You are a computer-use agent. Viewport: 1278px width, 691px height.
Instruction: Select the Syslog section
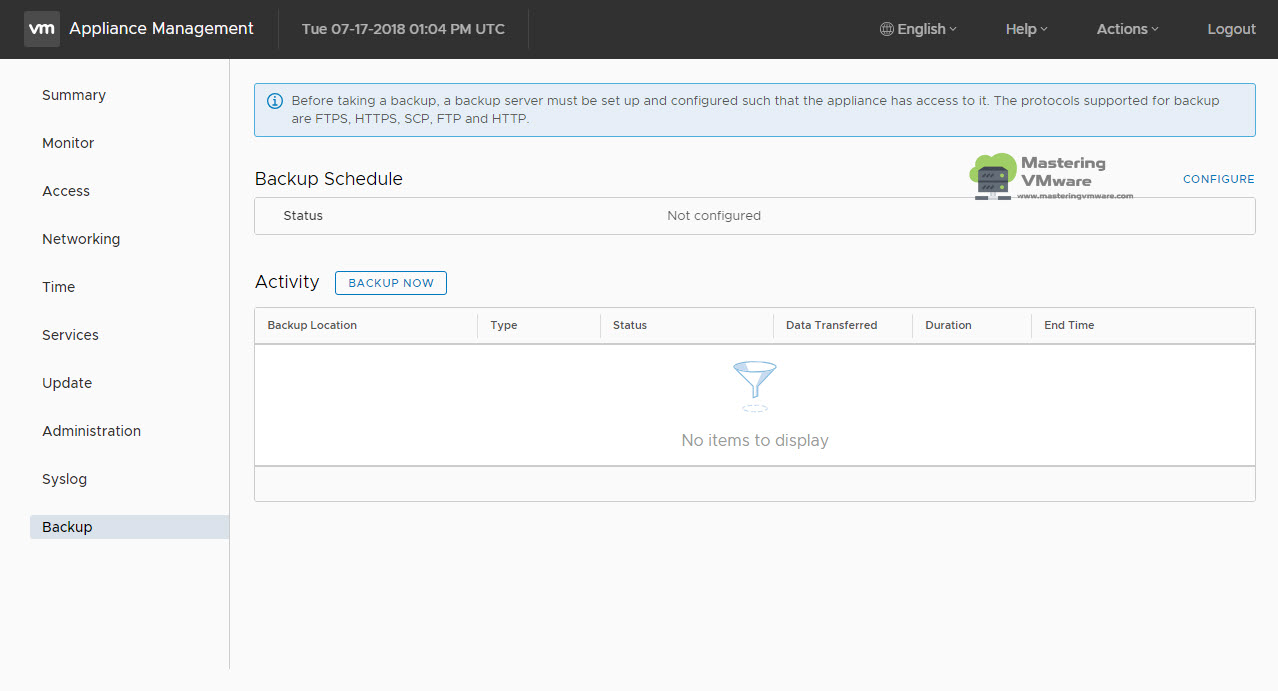[x=64, y=479]
